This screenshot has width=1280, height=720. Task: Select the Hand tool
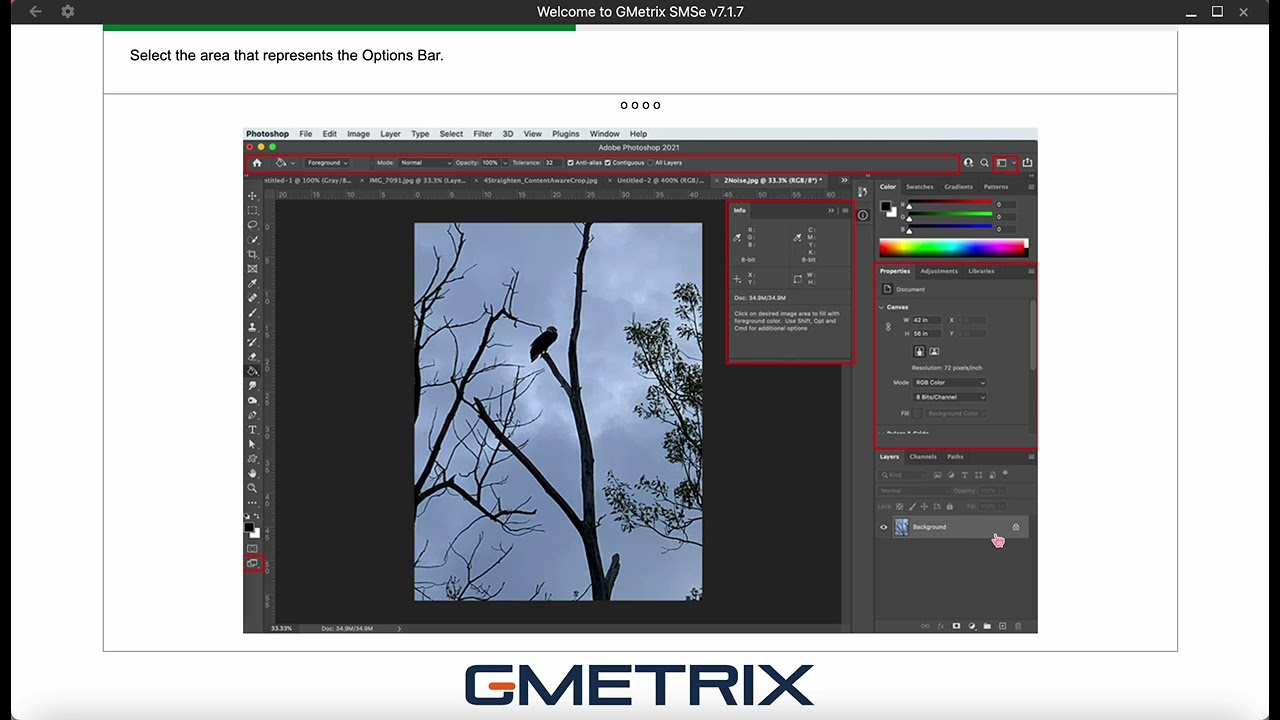click(x=252, y=473)
